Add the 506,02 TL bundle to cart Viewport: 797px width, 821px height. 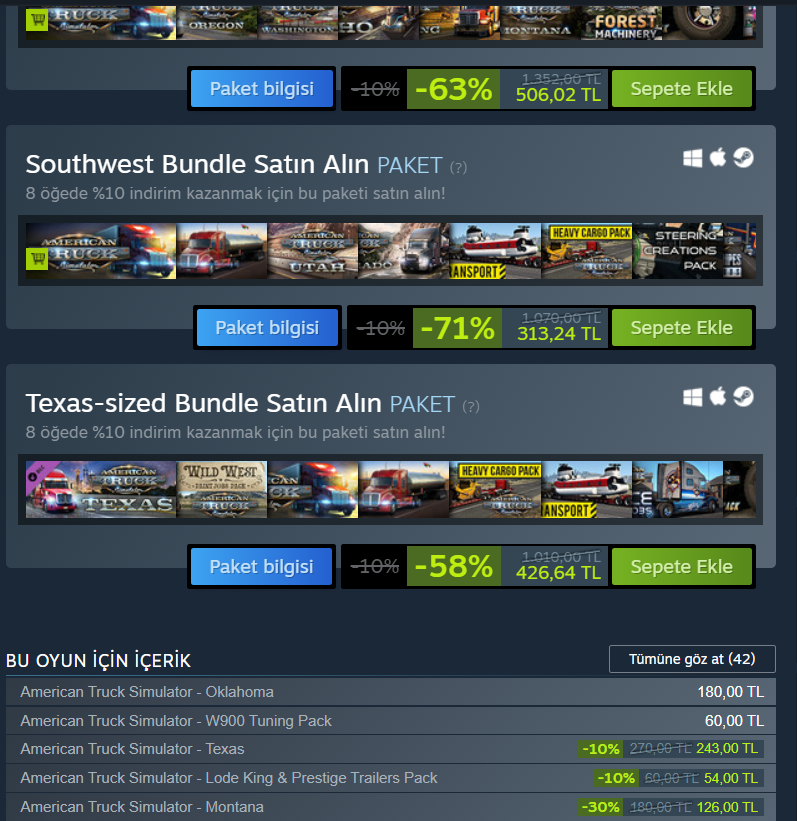pos(681,88)
